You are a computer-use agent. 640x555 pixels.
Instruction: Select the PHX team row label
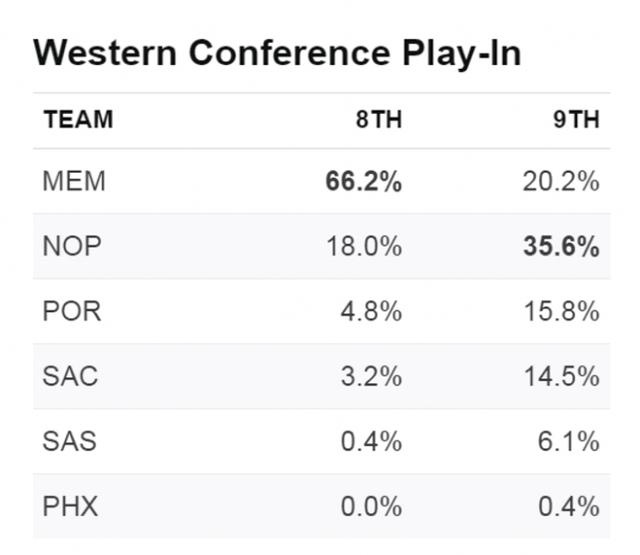(x=70, y=506)
